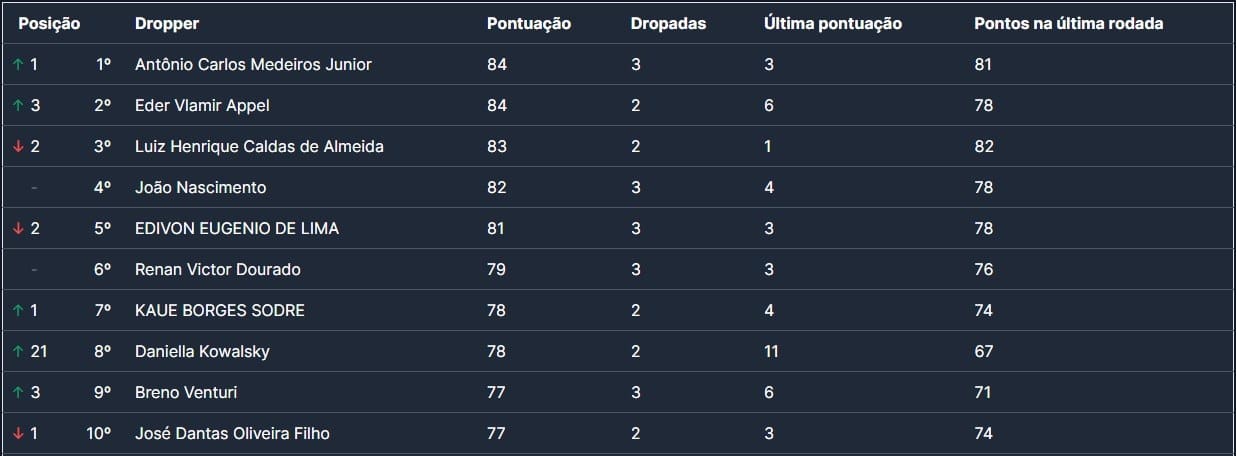Screen dimensions: 1236x456
Task: Open dropper Antônio Carlos Medeiros Junior
Action: [253, 65]
